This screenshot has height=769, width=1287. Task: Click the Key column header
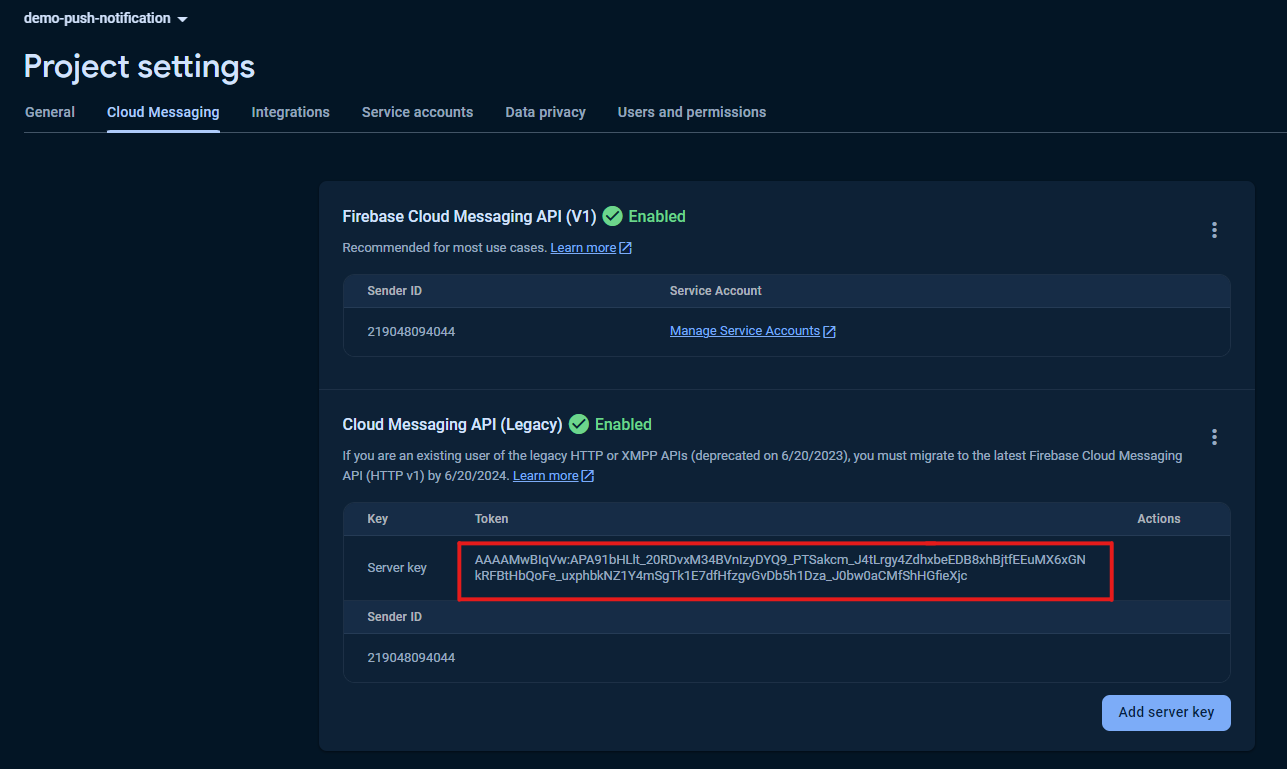point(378,519)
